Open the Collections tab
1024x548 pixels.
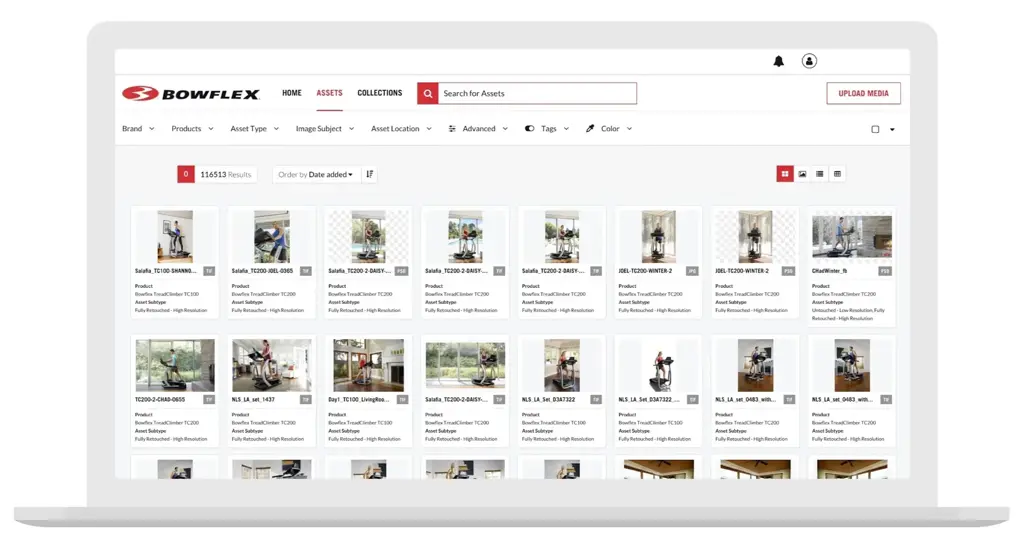click(x=380, y=93)
